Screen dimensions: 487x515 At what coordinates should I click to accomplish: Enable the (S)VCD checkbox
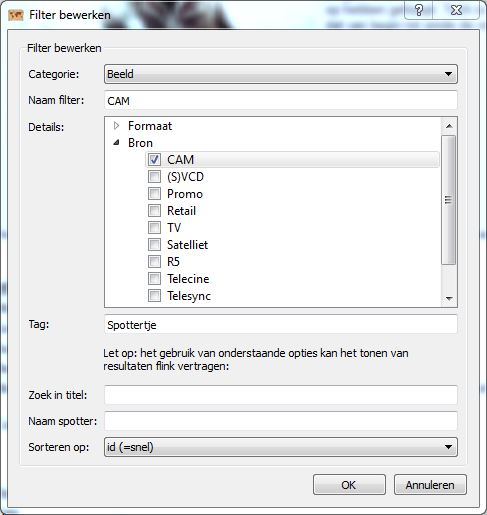[x=154, y=176]
